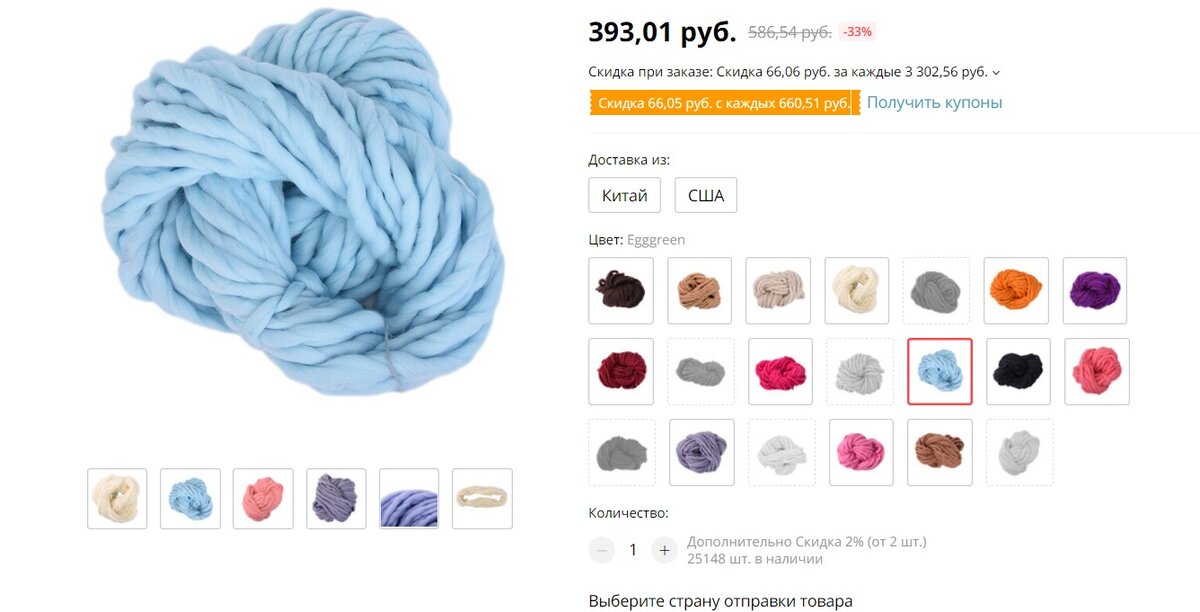Select the highlighted light blue yarn swatch
This screenshot has height=612, width=1200.
point(940,371)
